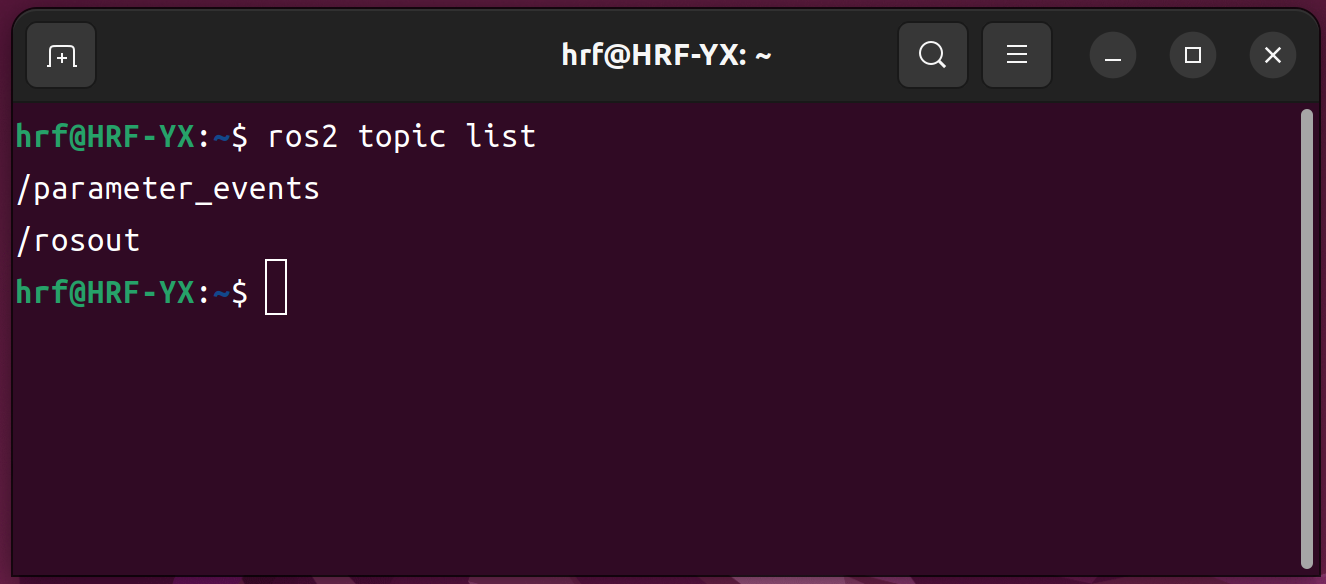Click the word topic in the command
The image size is (1326, 584).
[401, 137]
